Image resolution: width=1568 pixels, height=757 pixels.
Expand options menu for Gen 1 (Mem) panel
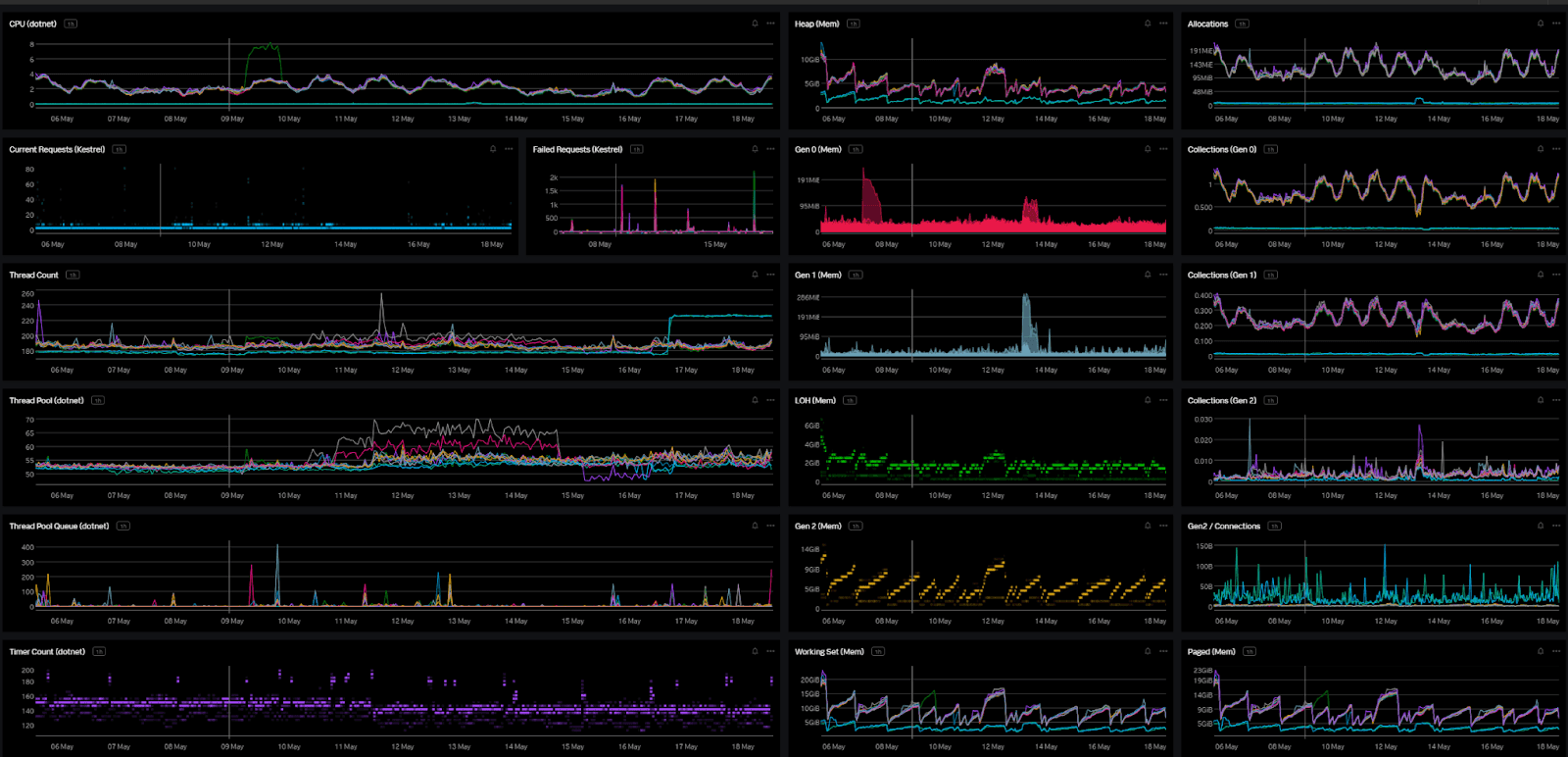pos(1163,275)
